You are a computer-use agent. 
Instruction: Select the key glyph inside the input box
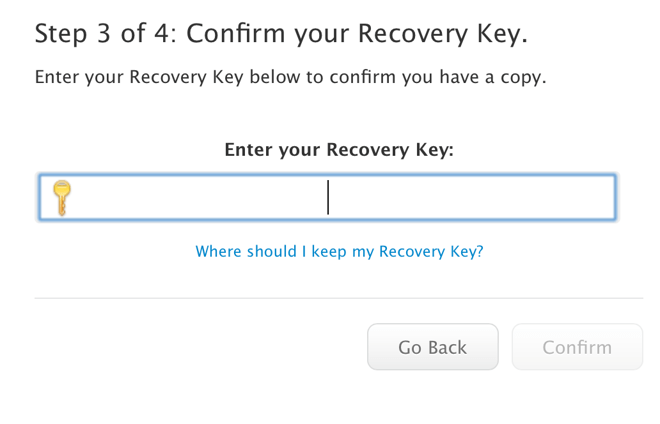(62, 197)
